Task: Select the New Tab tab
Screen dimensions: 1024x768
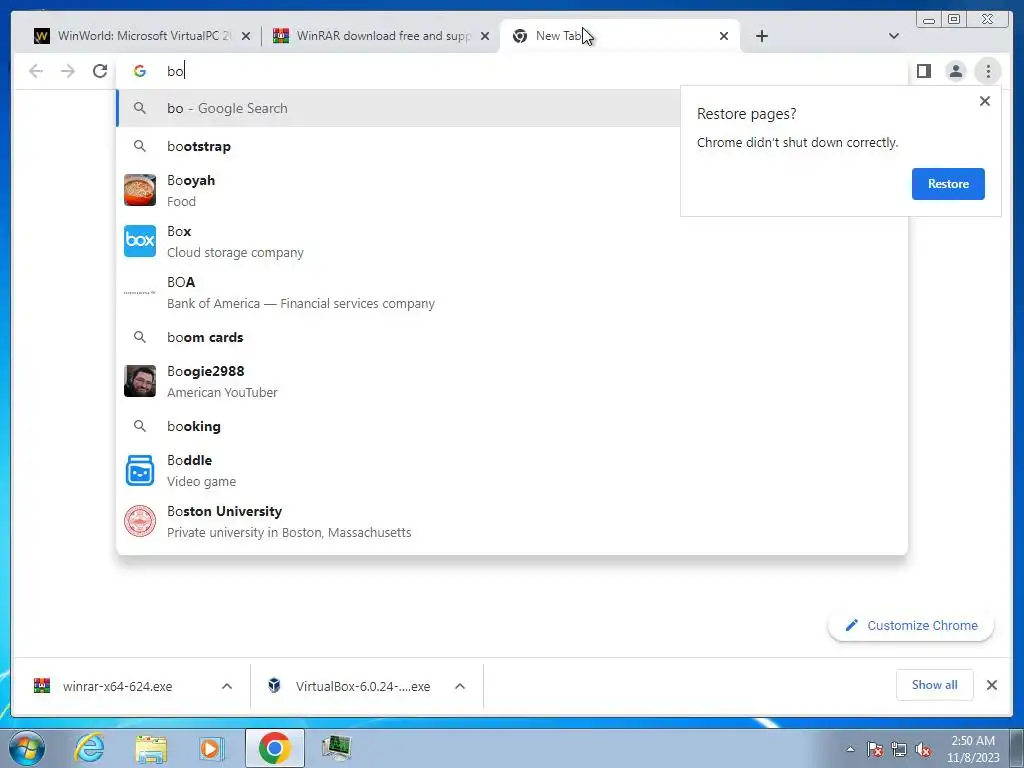Action: click(619, 36)
